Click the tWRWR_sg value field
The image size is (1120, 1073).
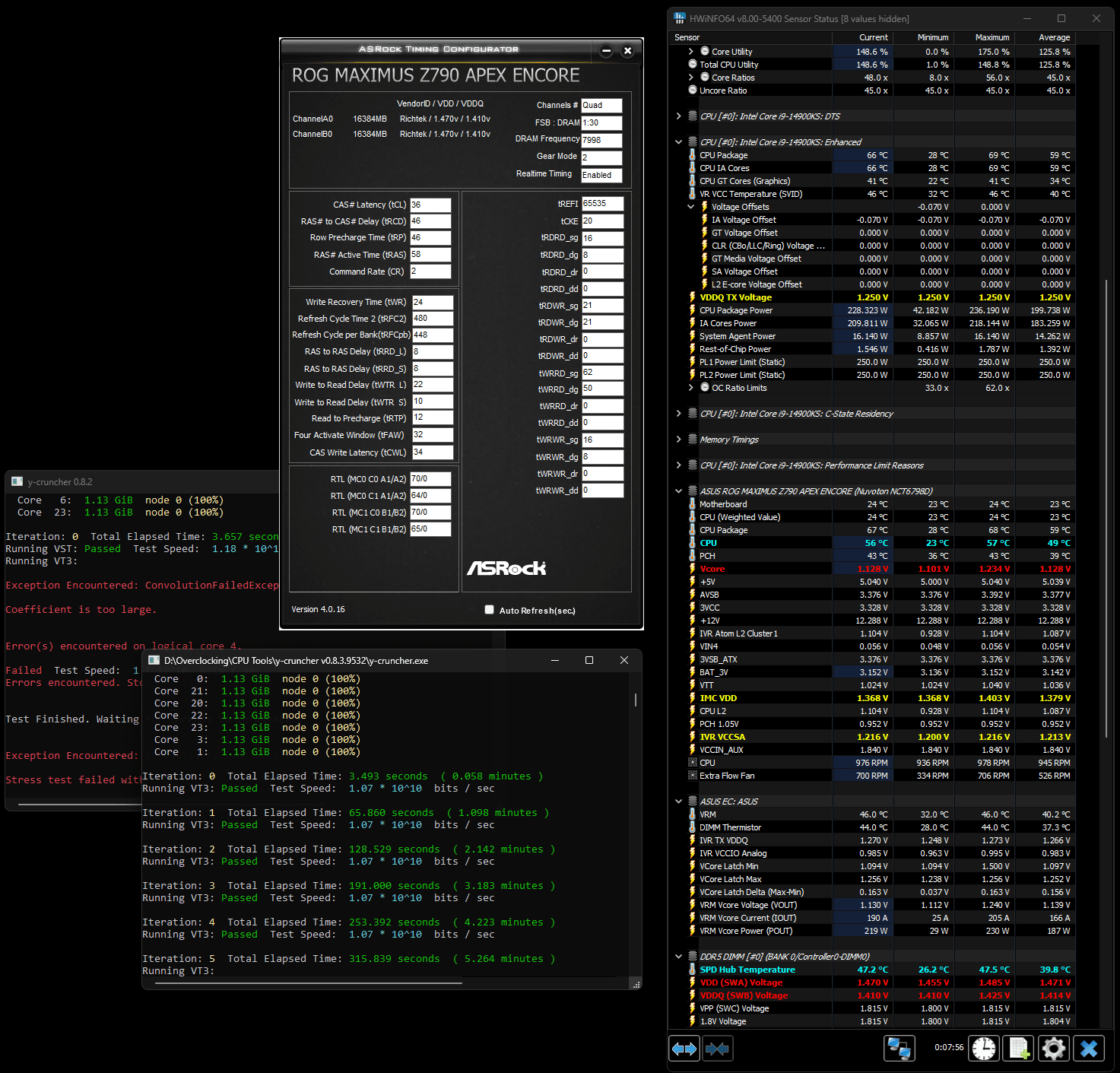(x=603, y=440)
